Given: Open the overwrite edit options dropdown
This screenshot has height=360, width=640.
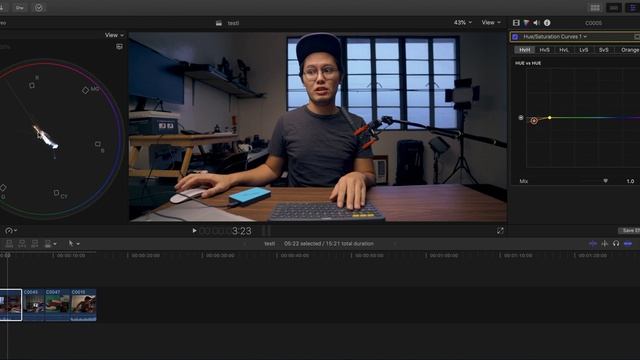Looking at the screenshot, I should click(50, 244).
